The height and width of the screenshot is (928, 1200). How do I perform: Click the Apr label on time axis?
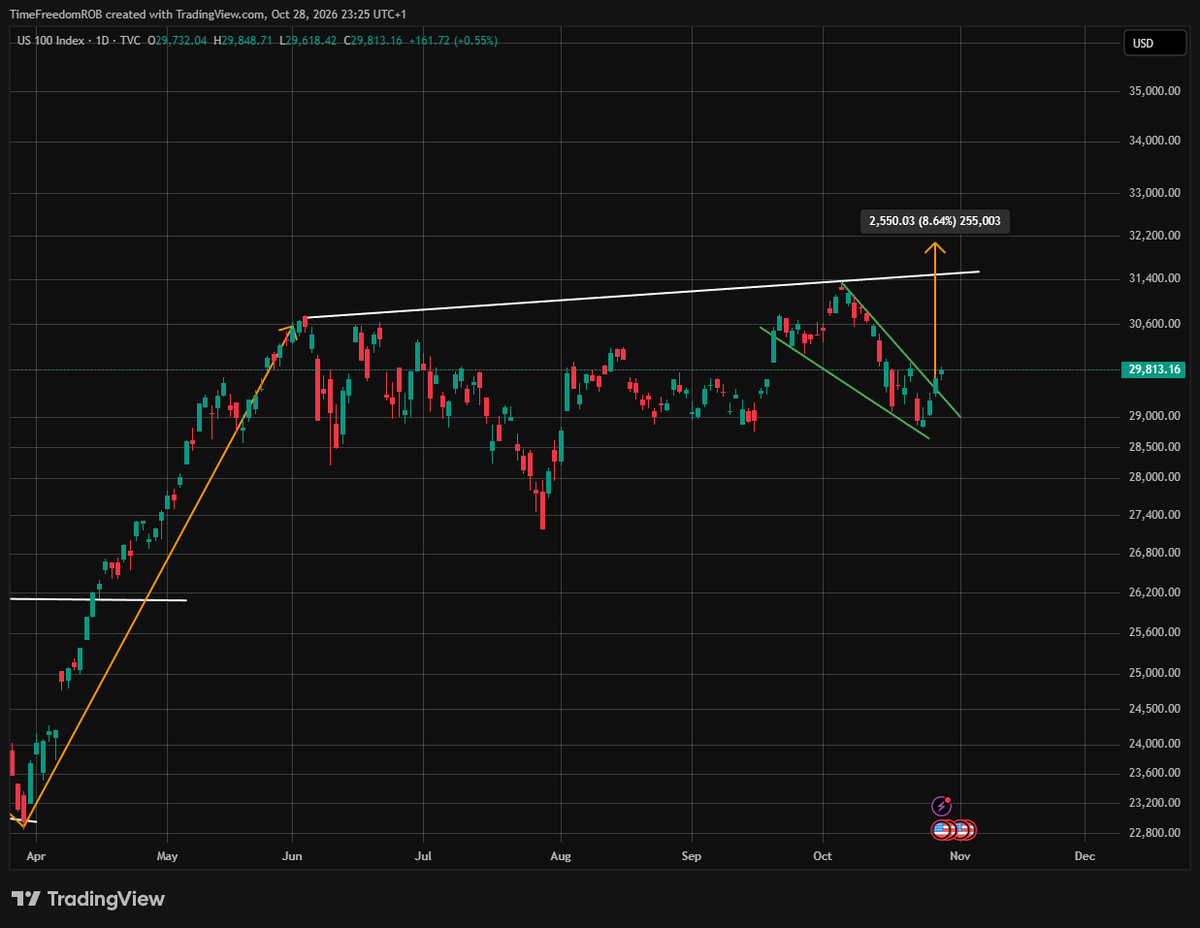[x=36, y=857]
